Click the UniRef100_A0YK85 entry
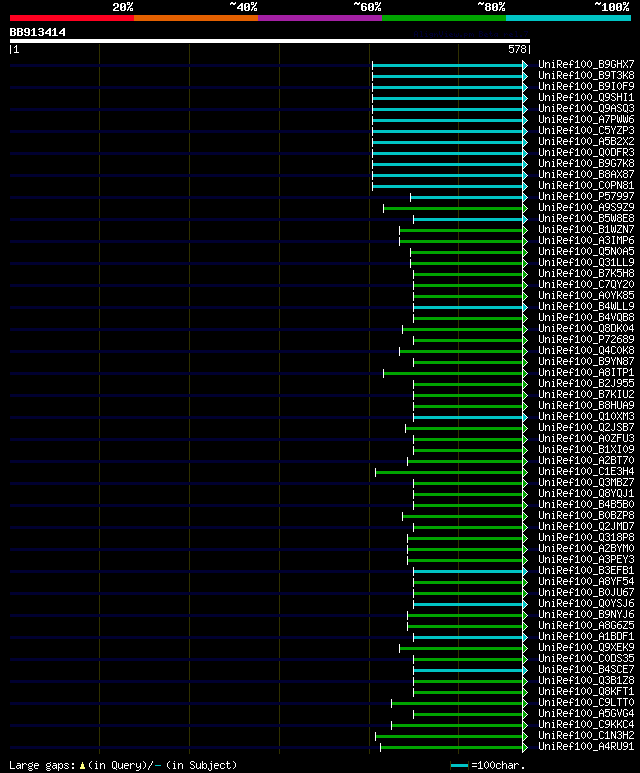 pyautogui.click(x=586, y=296)
